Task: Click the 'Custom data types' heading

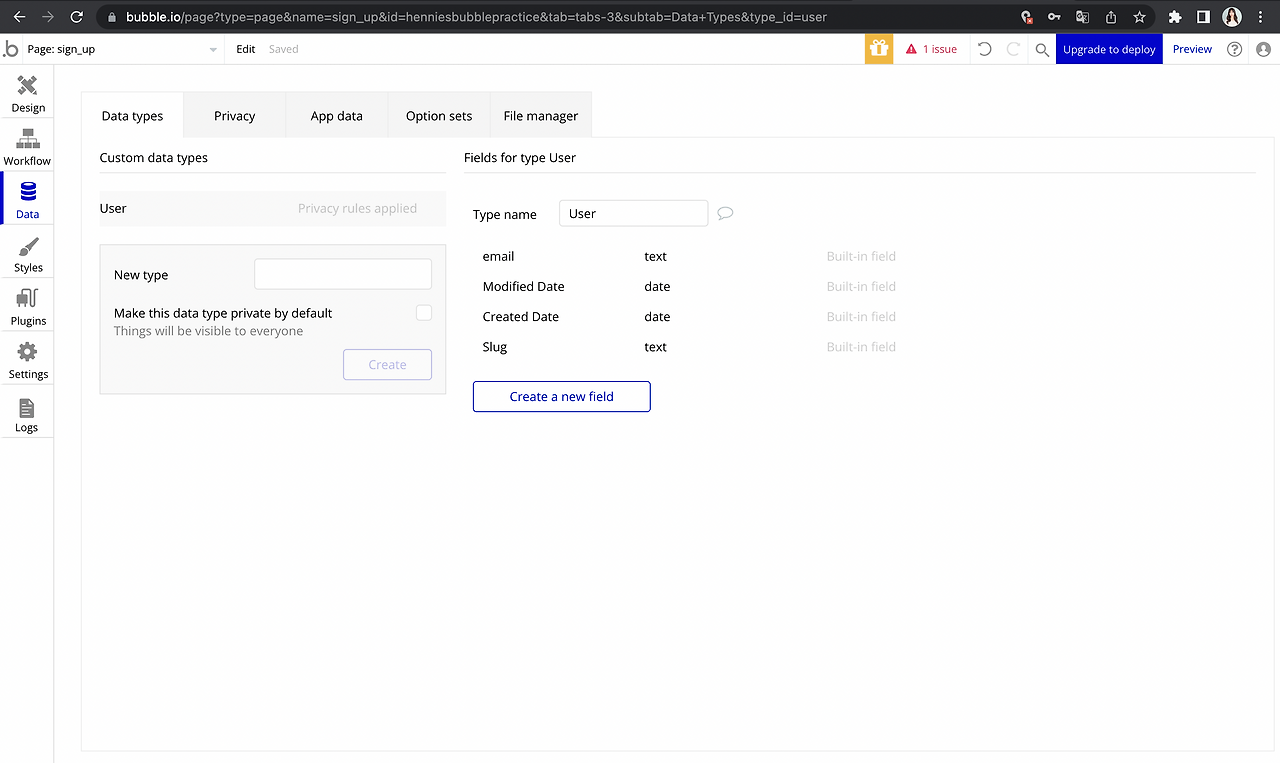Action: (x=154, y=157)
